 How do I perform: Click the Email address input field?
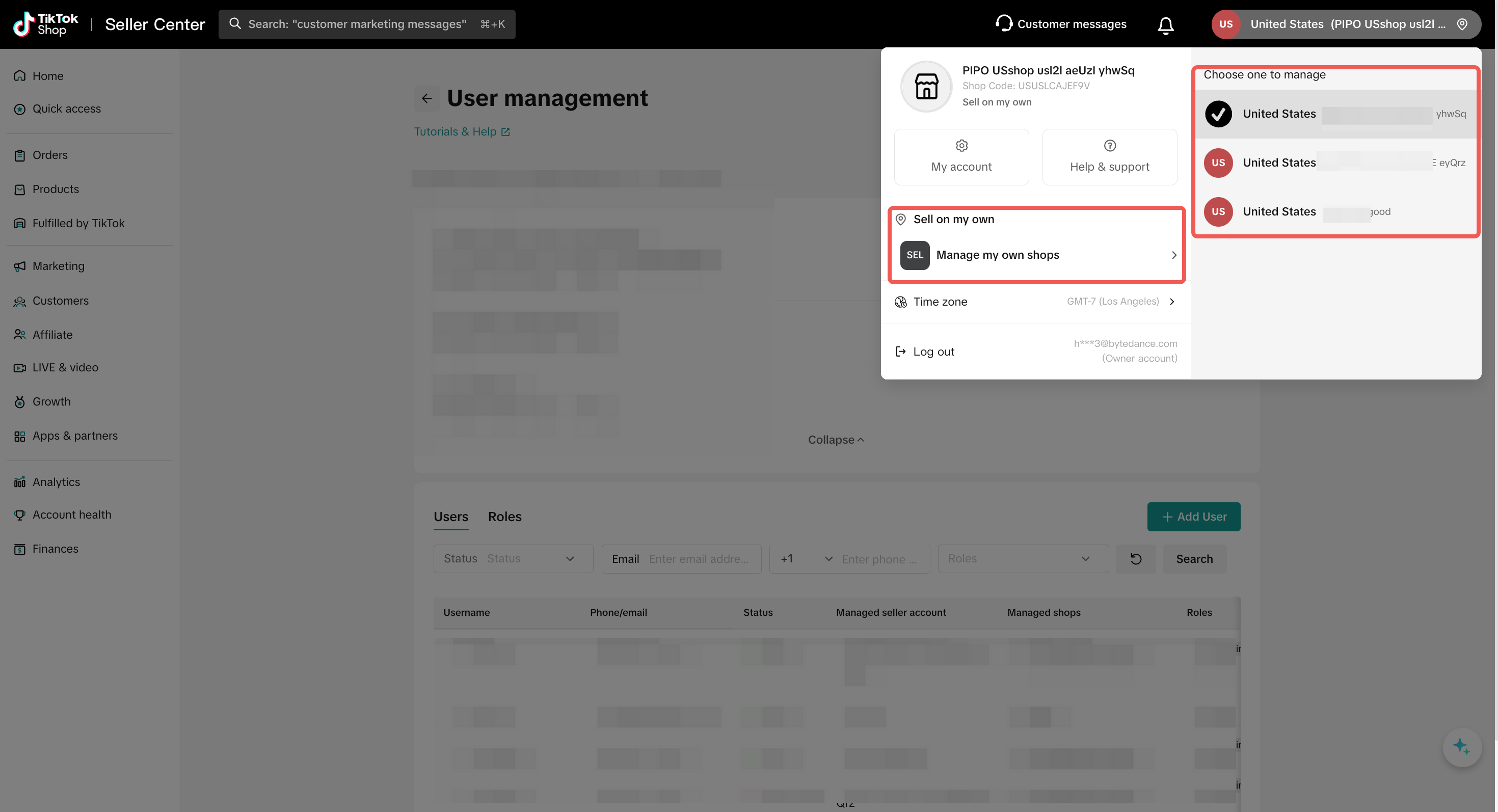(x=699, y=559)
